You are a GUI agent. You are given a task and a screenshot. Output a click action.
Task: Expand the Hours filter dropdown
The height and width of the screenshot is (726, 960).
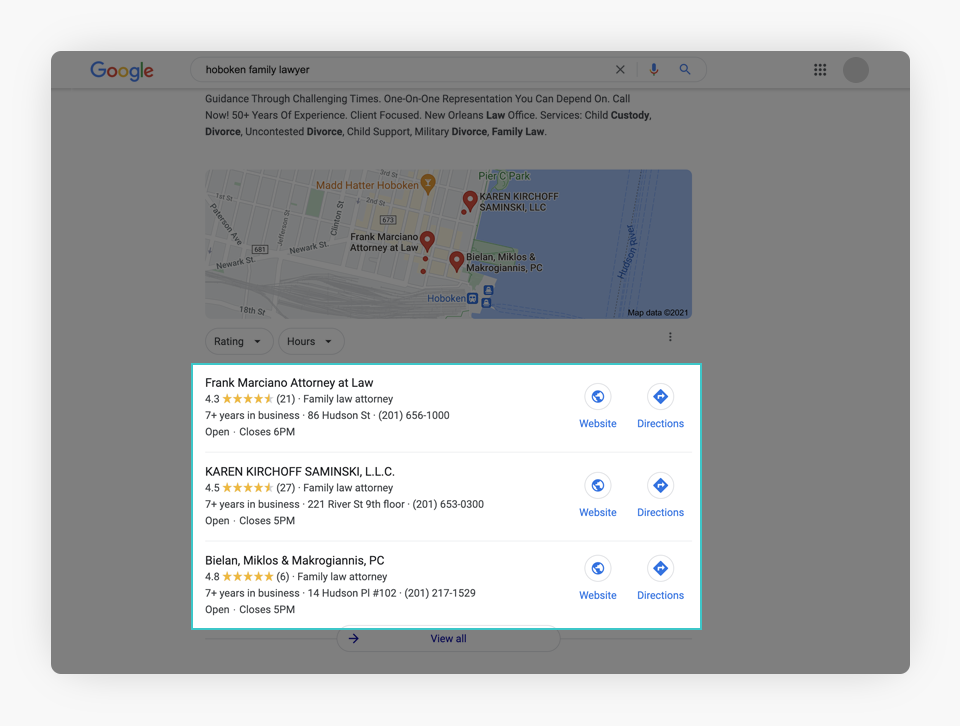(310, 342)
